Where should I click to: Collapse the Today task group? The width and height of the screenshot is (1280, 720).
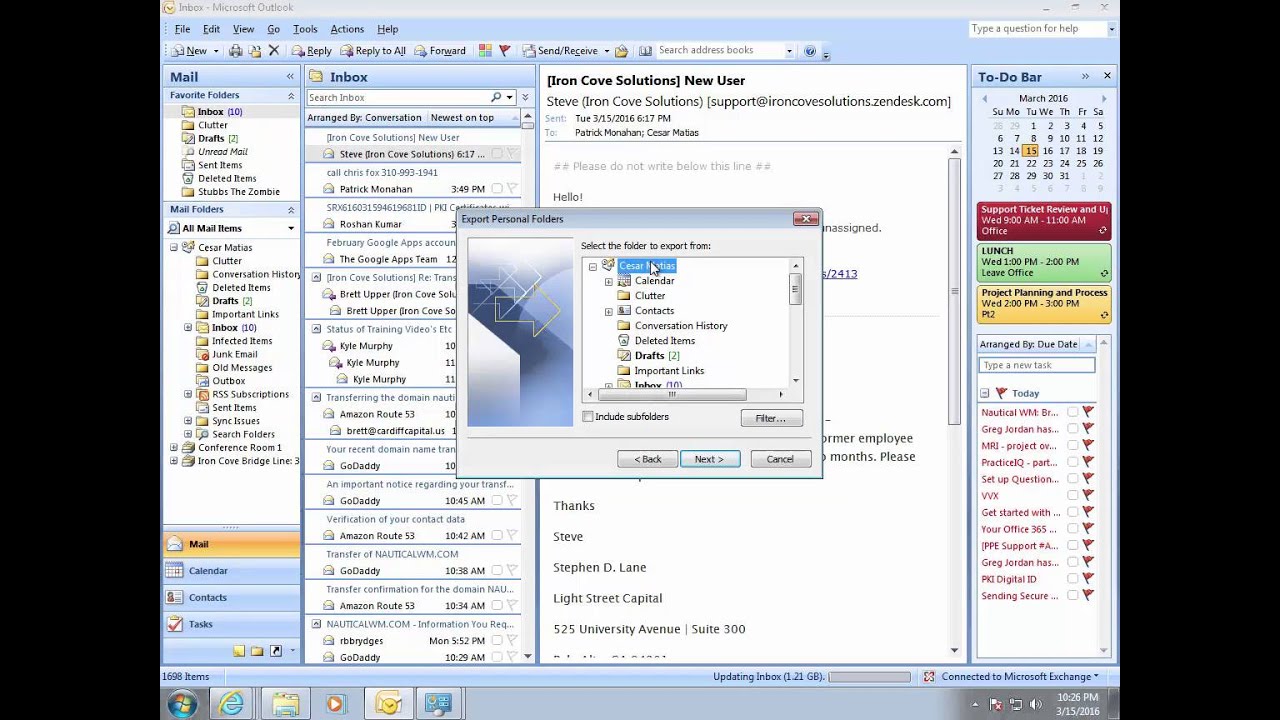pyautogui.click(x=984, y=394)
